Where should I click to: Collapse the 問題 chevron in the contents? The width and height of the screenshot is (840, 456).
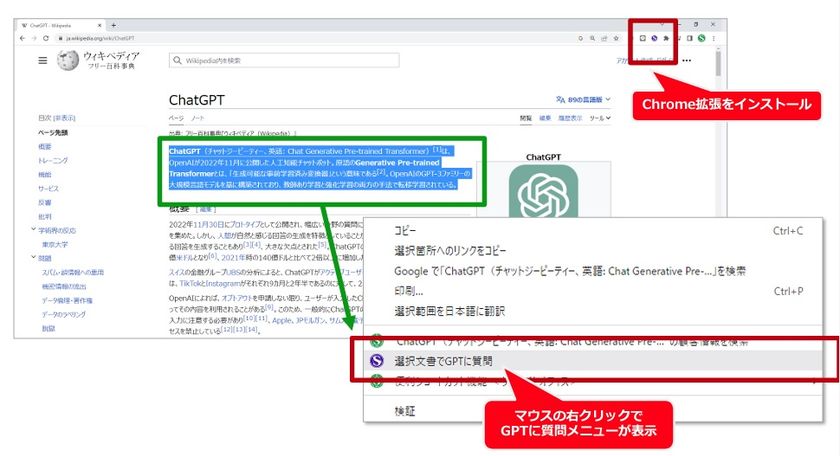(33, 257)
